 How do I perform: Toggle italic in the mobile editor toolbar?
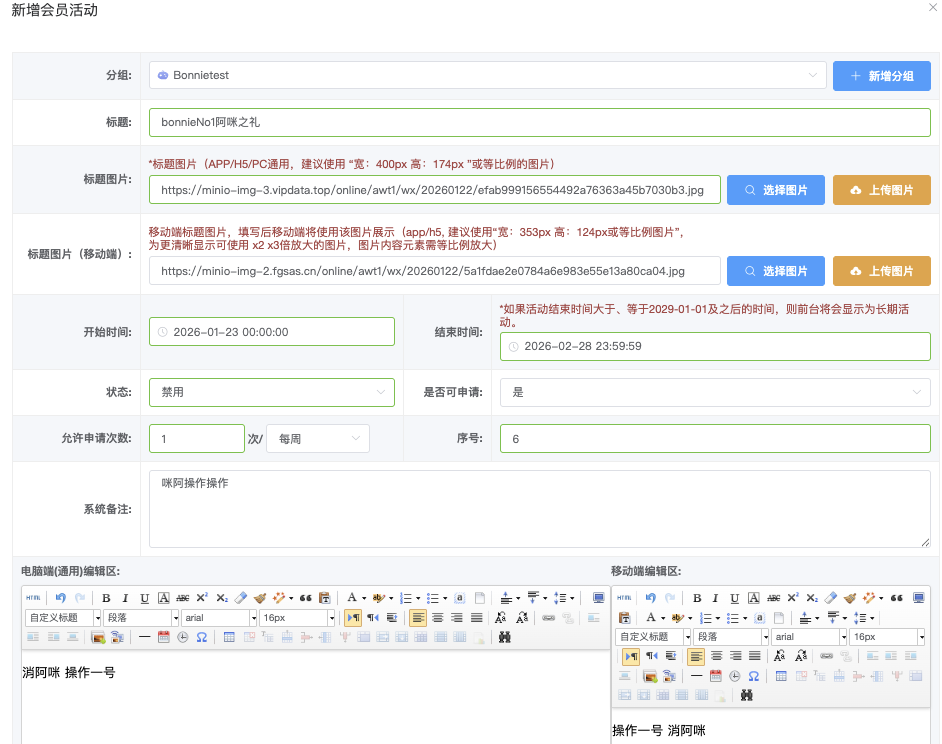coord(715,598)
